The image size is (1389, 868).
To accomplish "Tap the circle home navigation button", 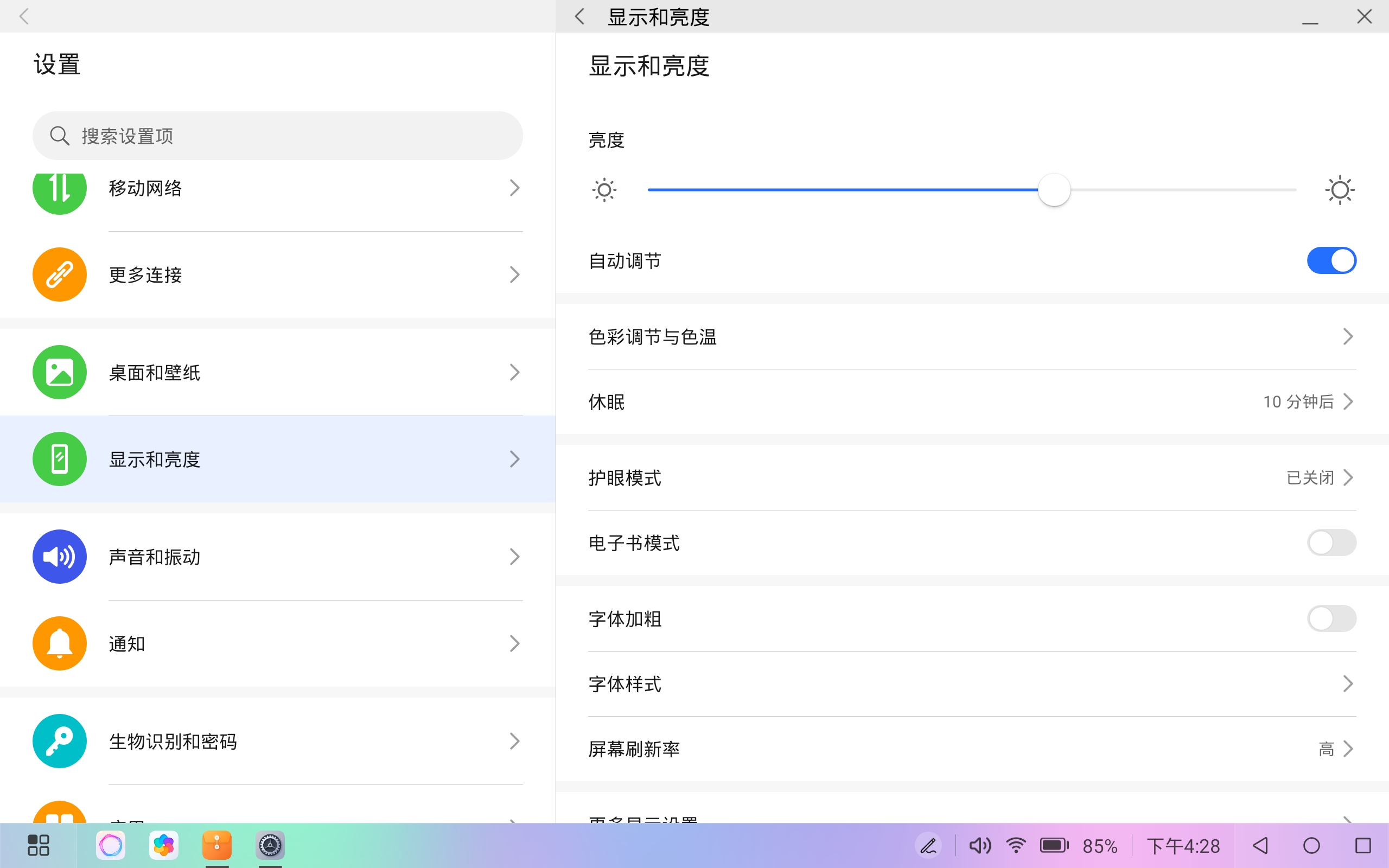I will [1311, 845].
